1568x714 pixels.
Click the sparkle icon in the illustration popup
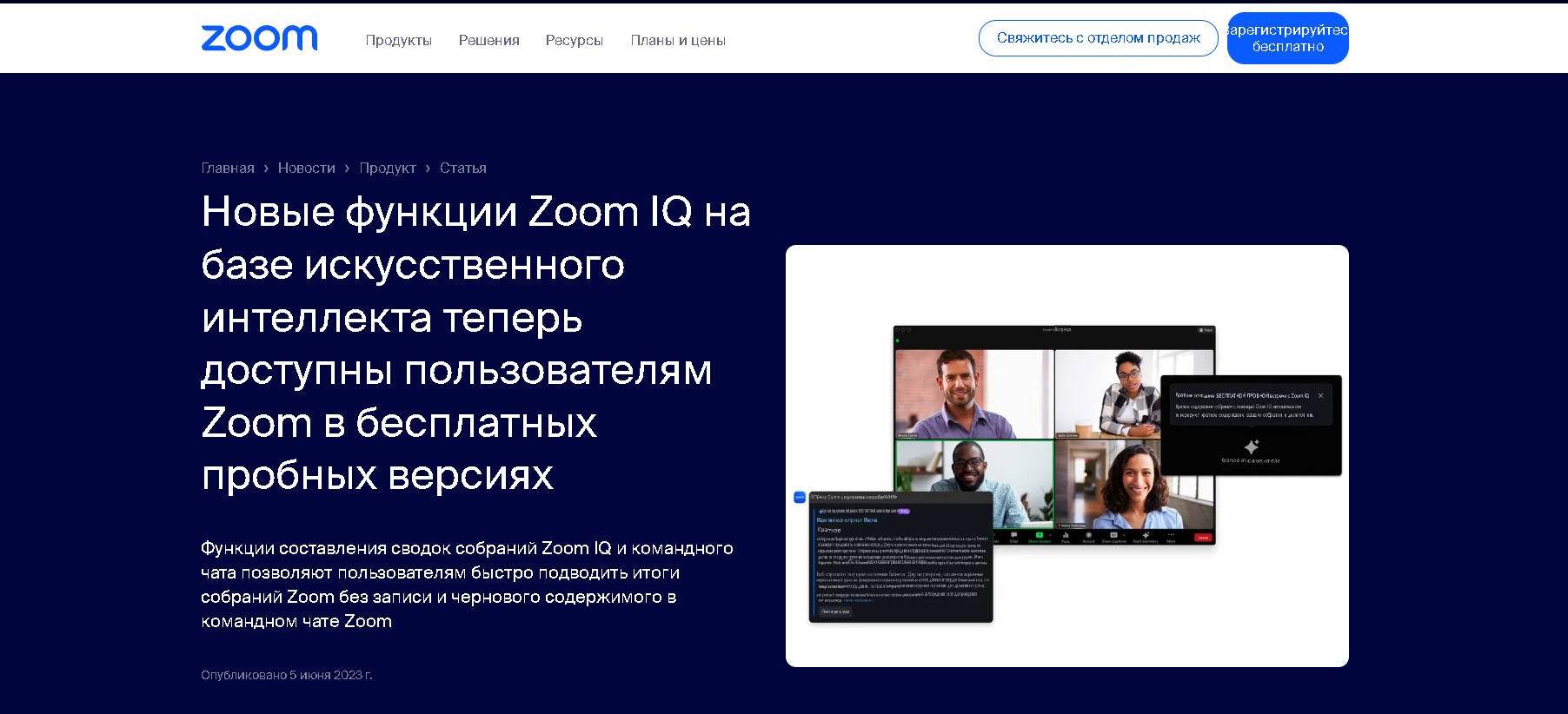(x=1251, y=446)
